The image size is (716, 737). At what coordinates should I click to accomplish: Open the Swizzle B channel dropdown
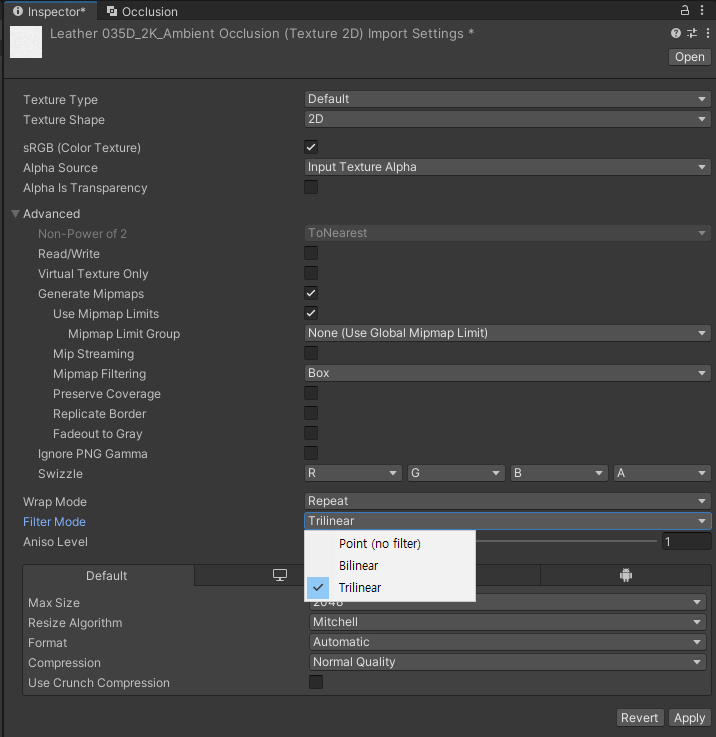tap(559, 473)
